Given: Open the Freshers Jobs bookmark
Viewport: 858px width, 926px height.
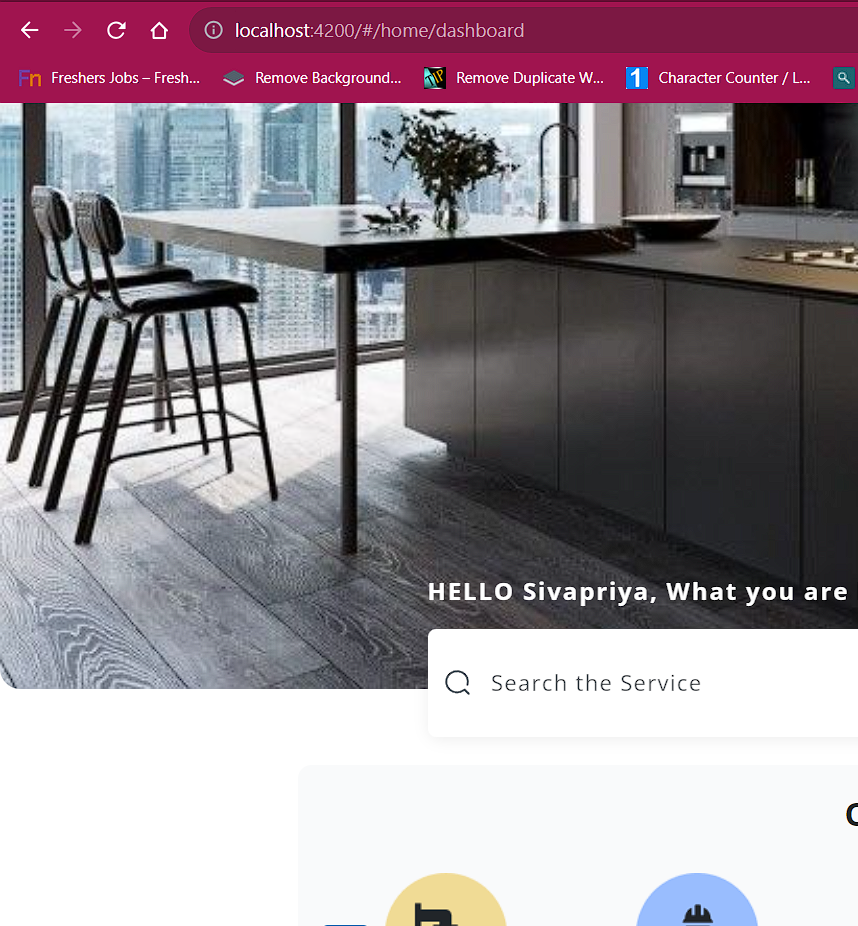Looking at the screenshot, I should pyautogui.click(x=109, y=78).
